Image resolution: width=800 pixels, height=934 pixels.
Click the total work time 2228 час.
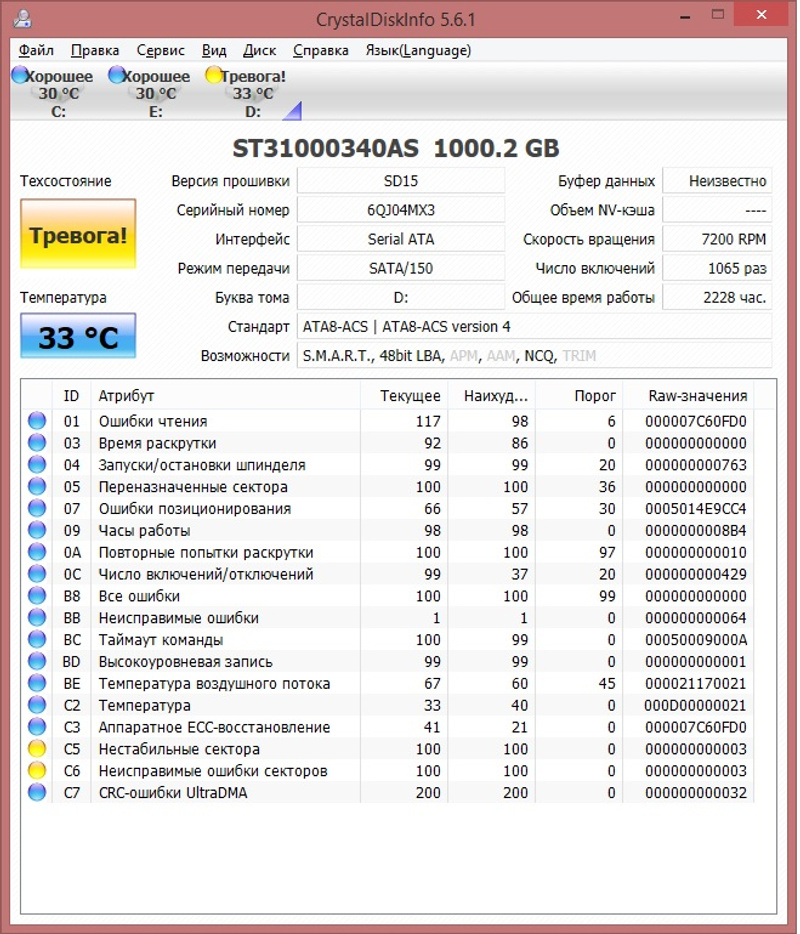click(717, 297)
